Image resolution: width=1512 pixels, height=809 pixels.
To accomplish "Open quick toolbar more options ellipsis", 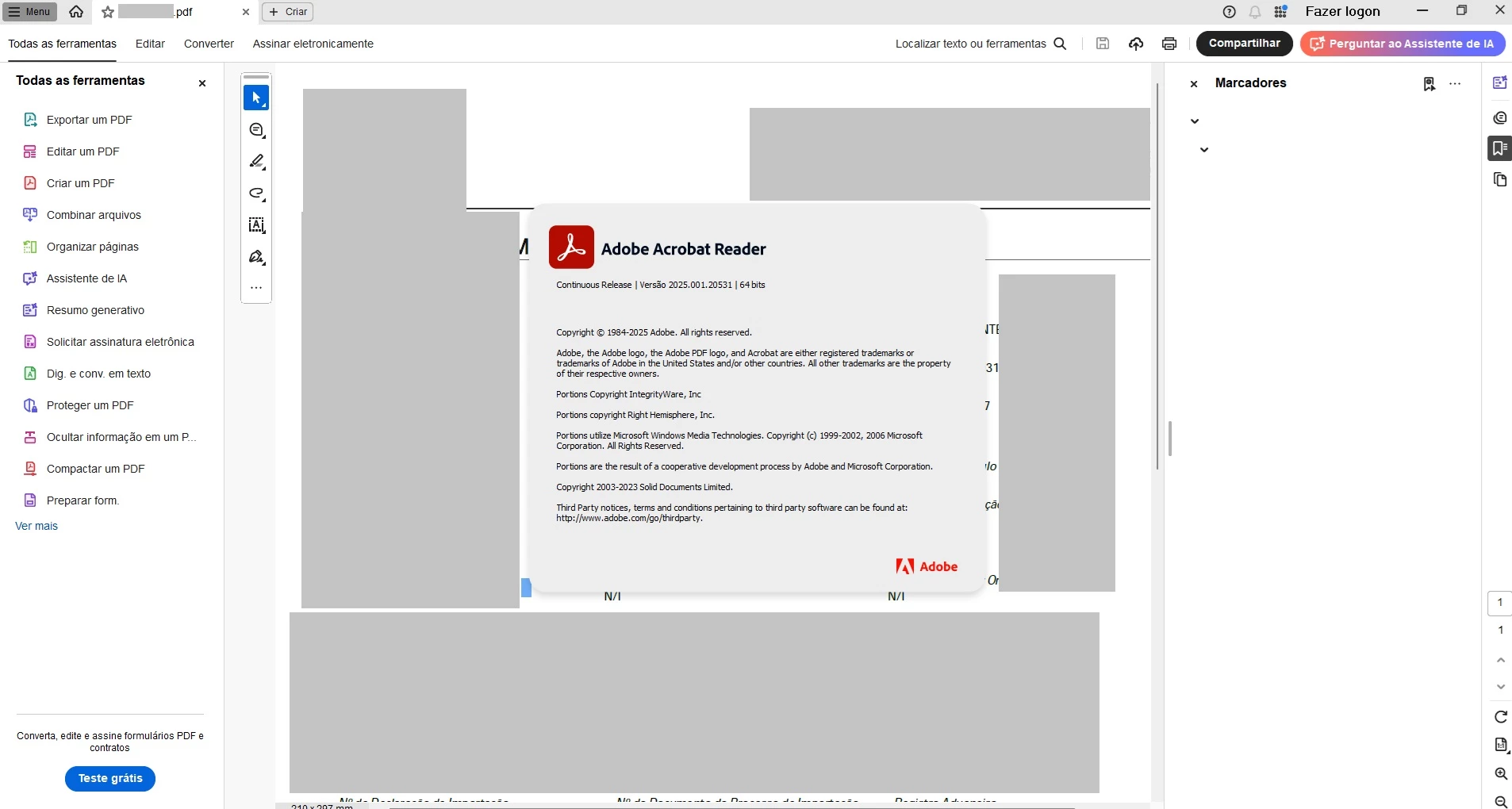I will pyautogui.click(x=256, y=288).
